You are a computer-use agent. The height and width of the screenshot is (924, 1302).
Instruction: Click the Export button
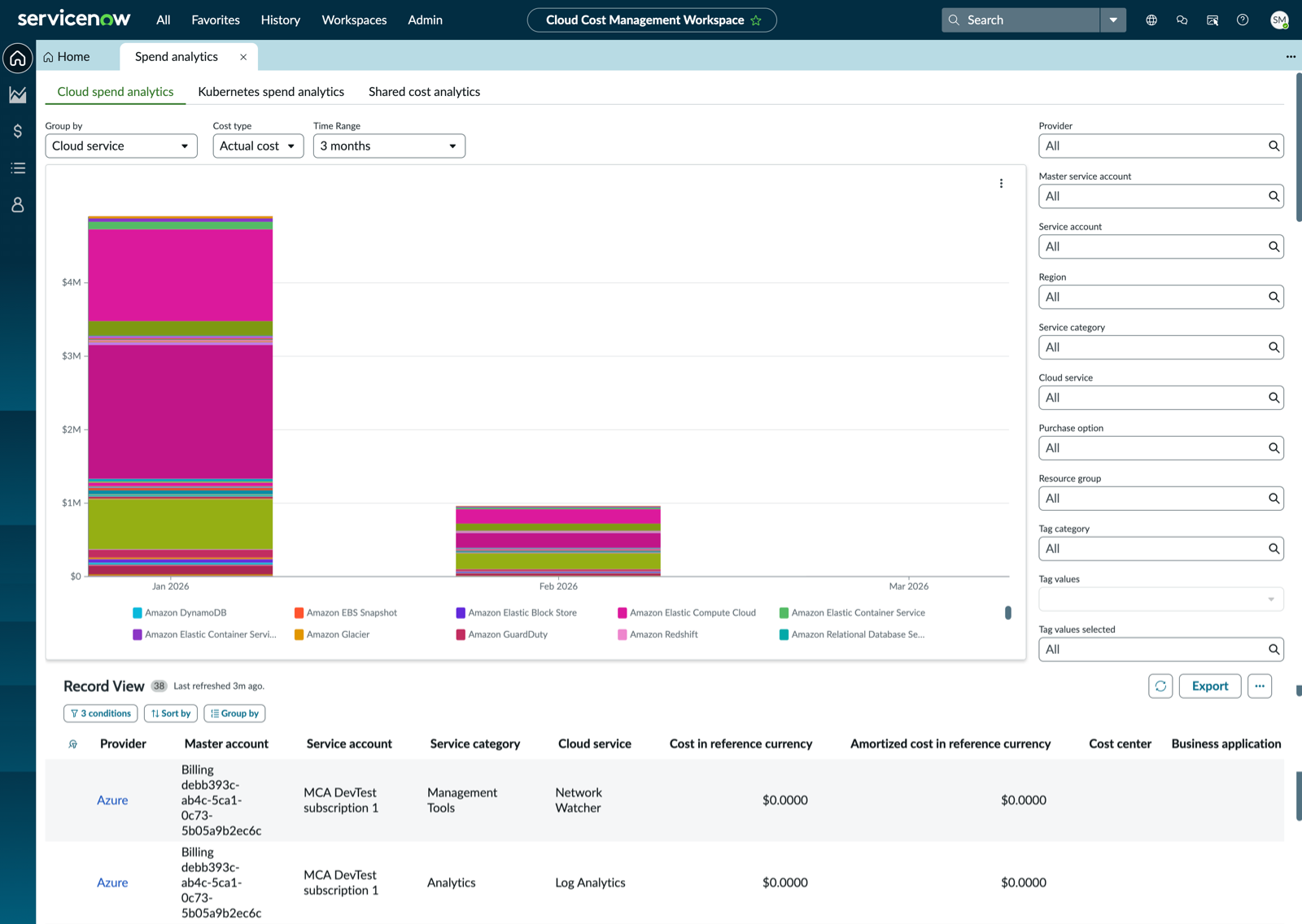coord(1210,686)
